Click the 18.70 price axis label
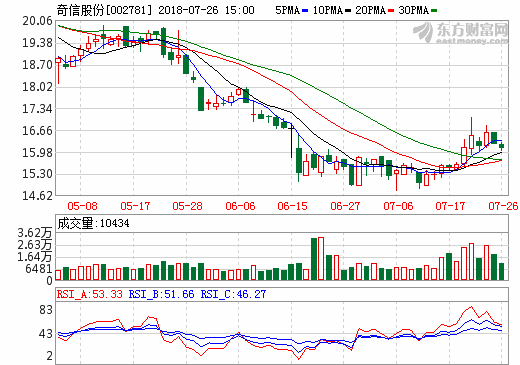Screen dimensions: 520x365 [x=38, y=65]
